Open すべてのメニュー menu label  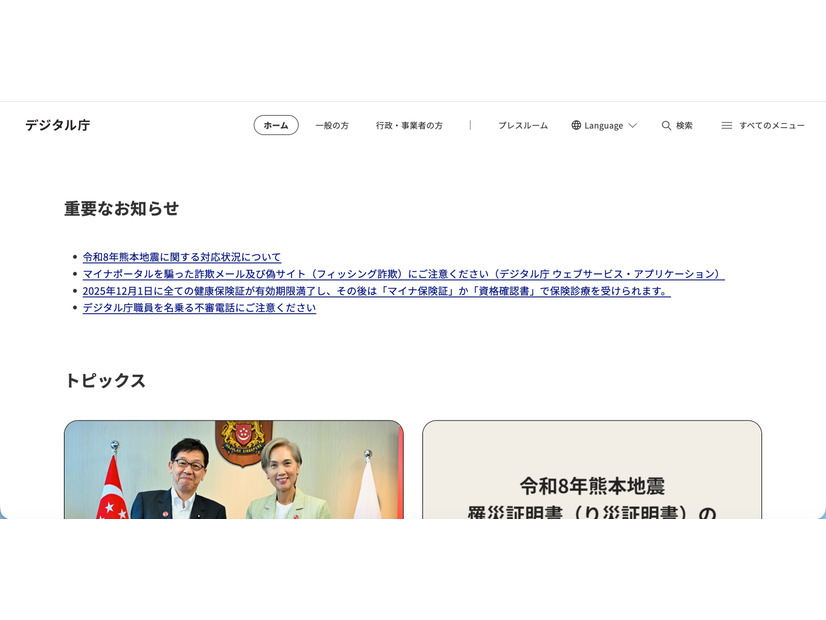click(772, 125)
